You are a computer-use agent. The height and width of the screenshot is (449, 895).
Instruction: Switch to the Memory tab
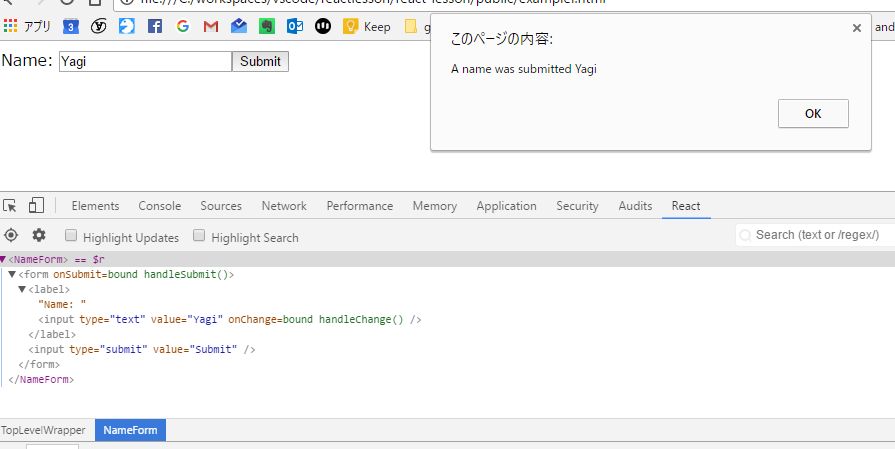coord(434,206)
